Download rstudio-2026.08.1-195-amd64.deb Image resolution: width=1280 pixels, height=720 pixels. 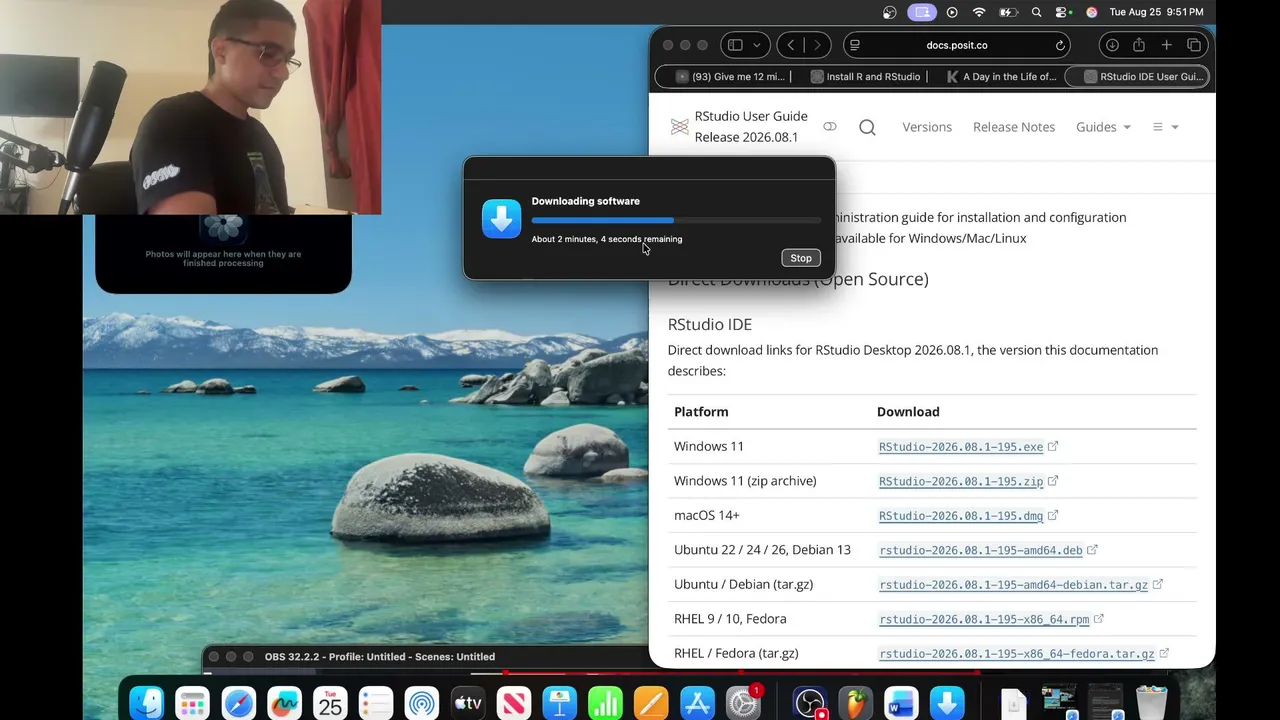[x=981, y=550]
